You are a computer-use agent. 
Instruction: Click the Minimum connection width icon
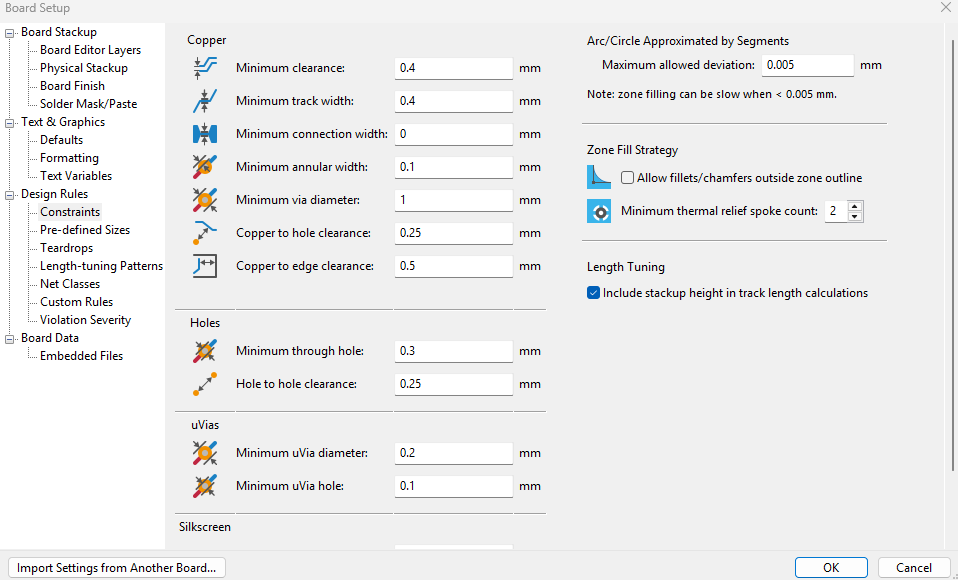[x=204, y=134]
